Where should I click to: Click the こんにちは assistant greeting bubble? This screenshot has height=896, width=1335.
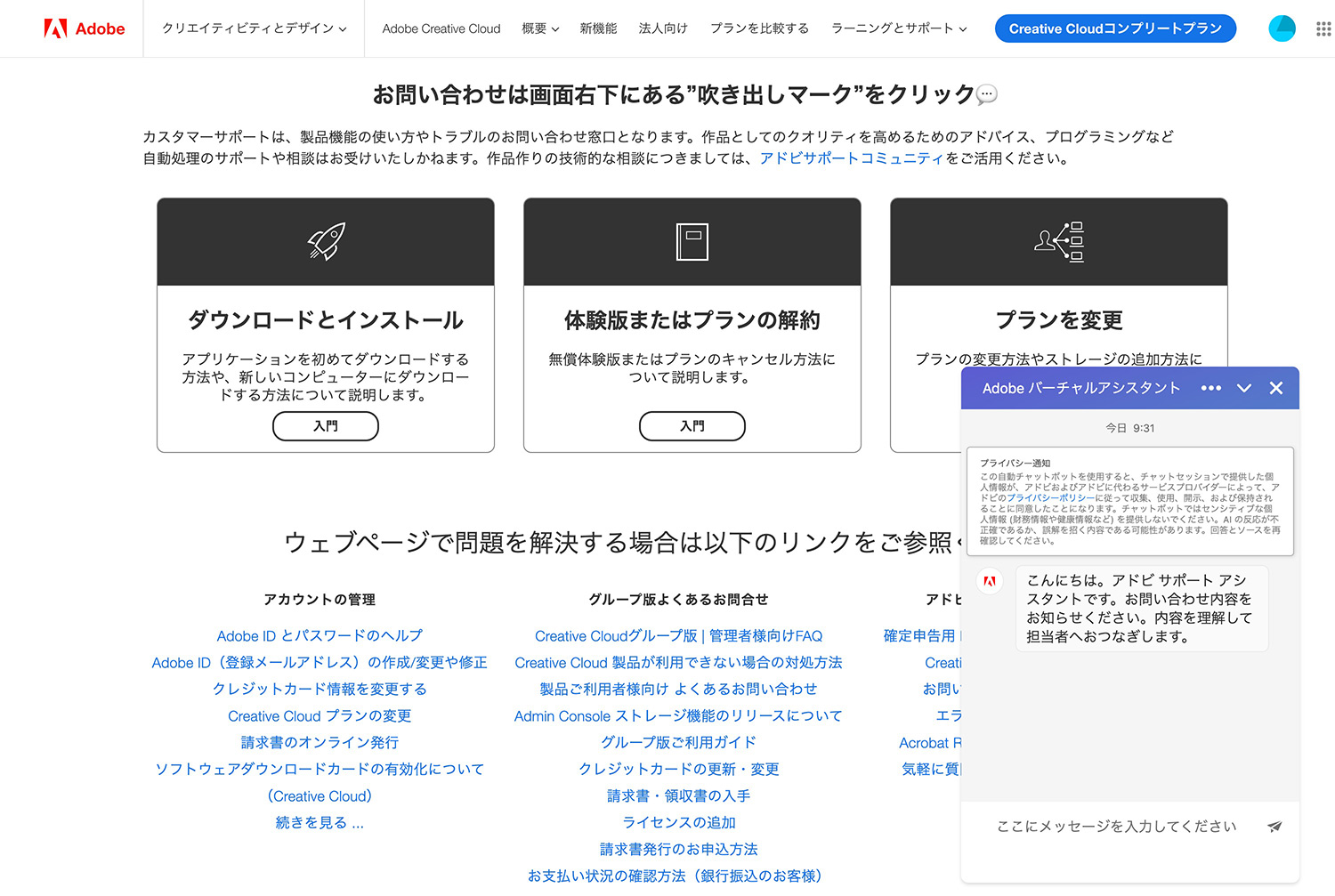click(1141, 609)
